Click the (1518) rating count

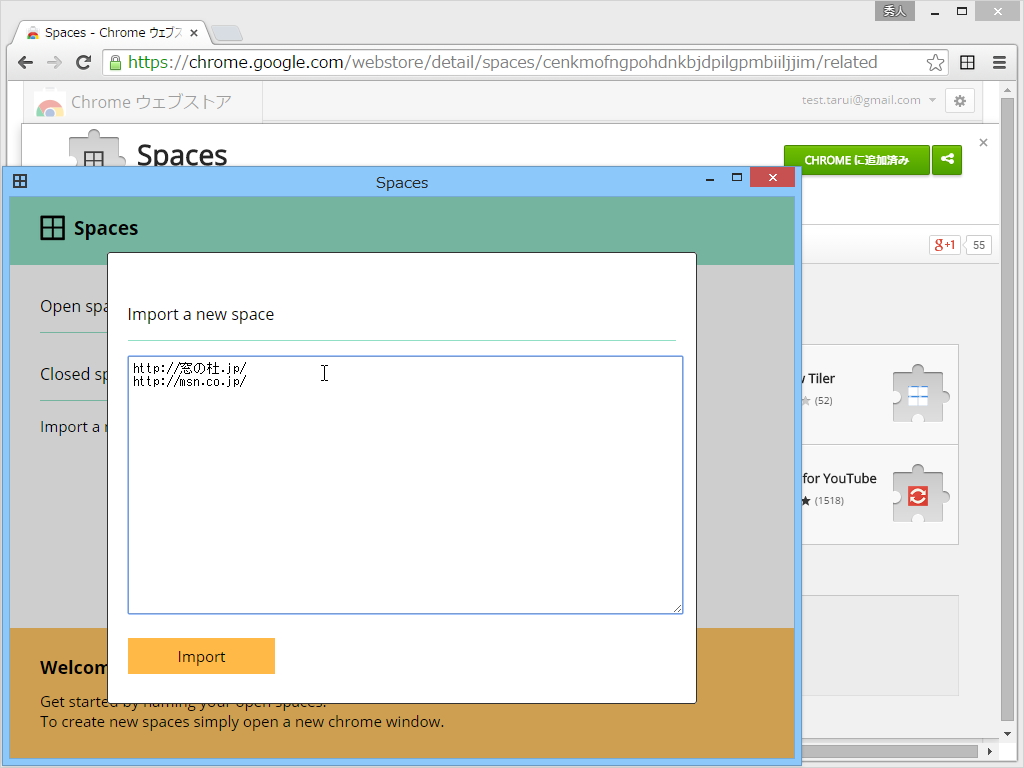(x=829, y=501)
